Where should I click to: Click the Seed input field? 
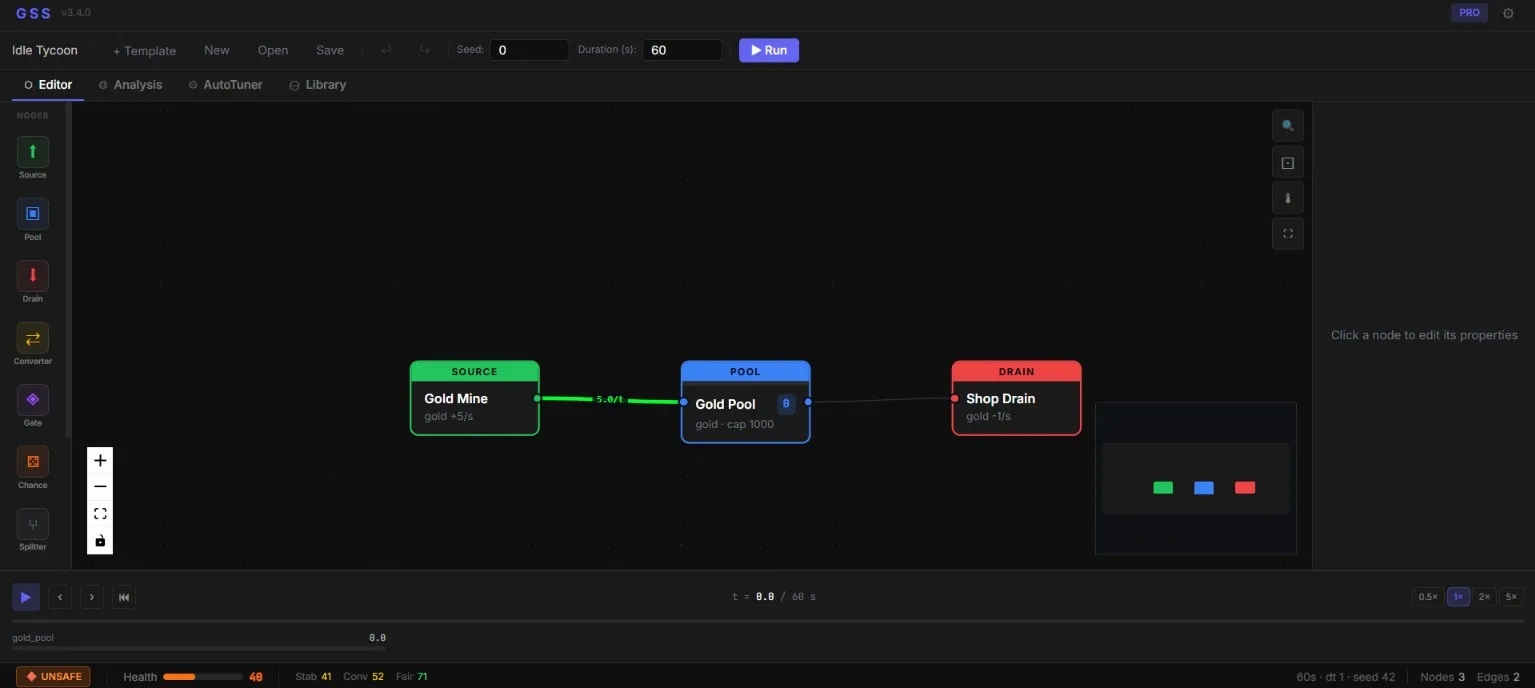click(529, 50)
